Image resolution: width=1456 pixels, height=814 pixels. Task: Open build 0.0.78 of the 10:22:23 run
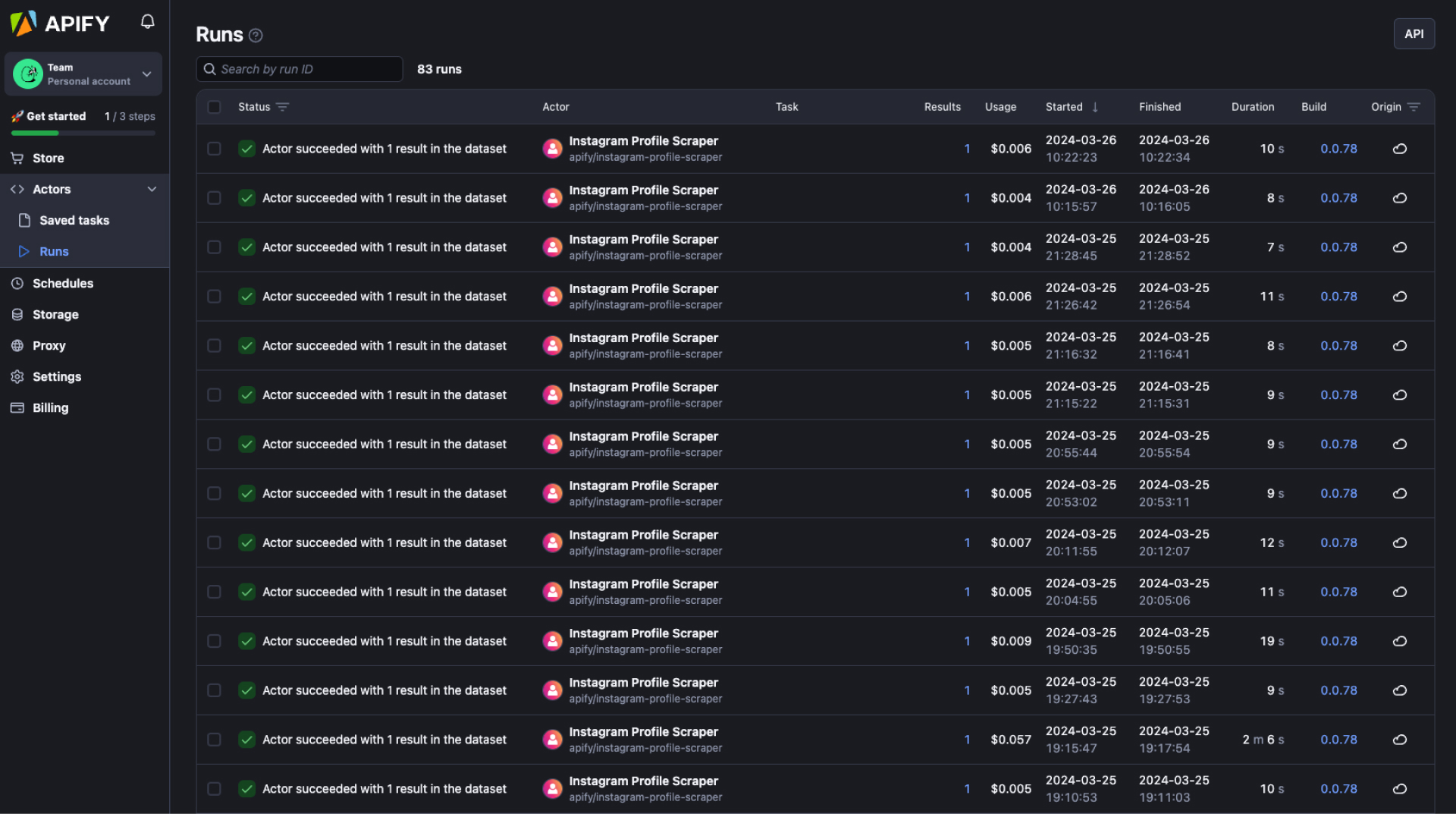click(1338, 149)
